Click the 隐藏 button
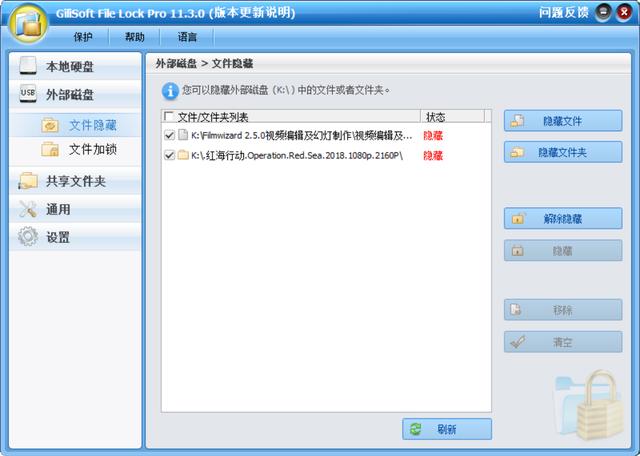 coord(563,250)
